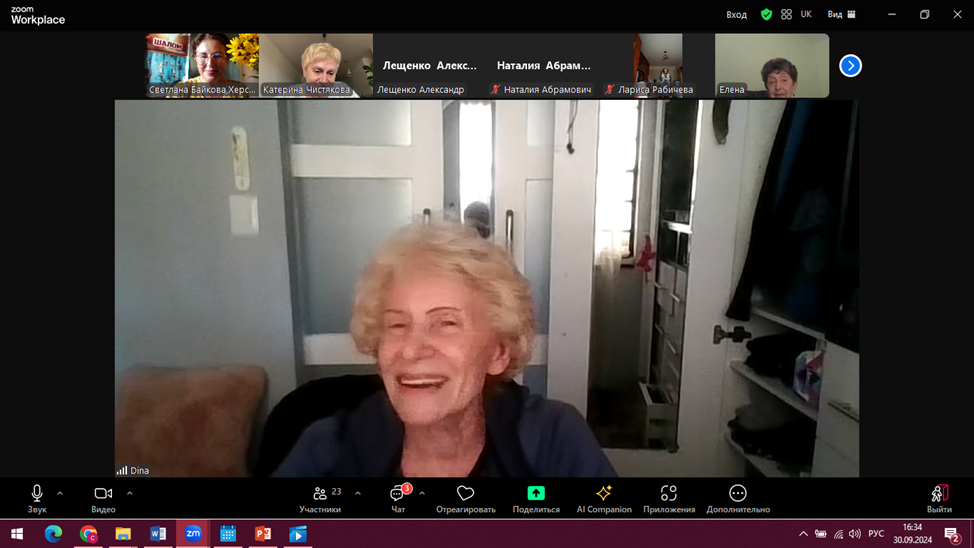Open the Participants list
The width and height of the screenshot is (974, 548).
point(320,494)
